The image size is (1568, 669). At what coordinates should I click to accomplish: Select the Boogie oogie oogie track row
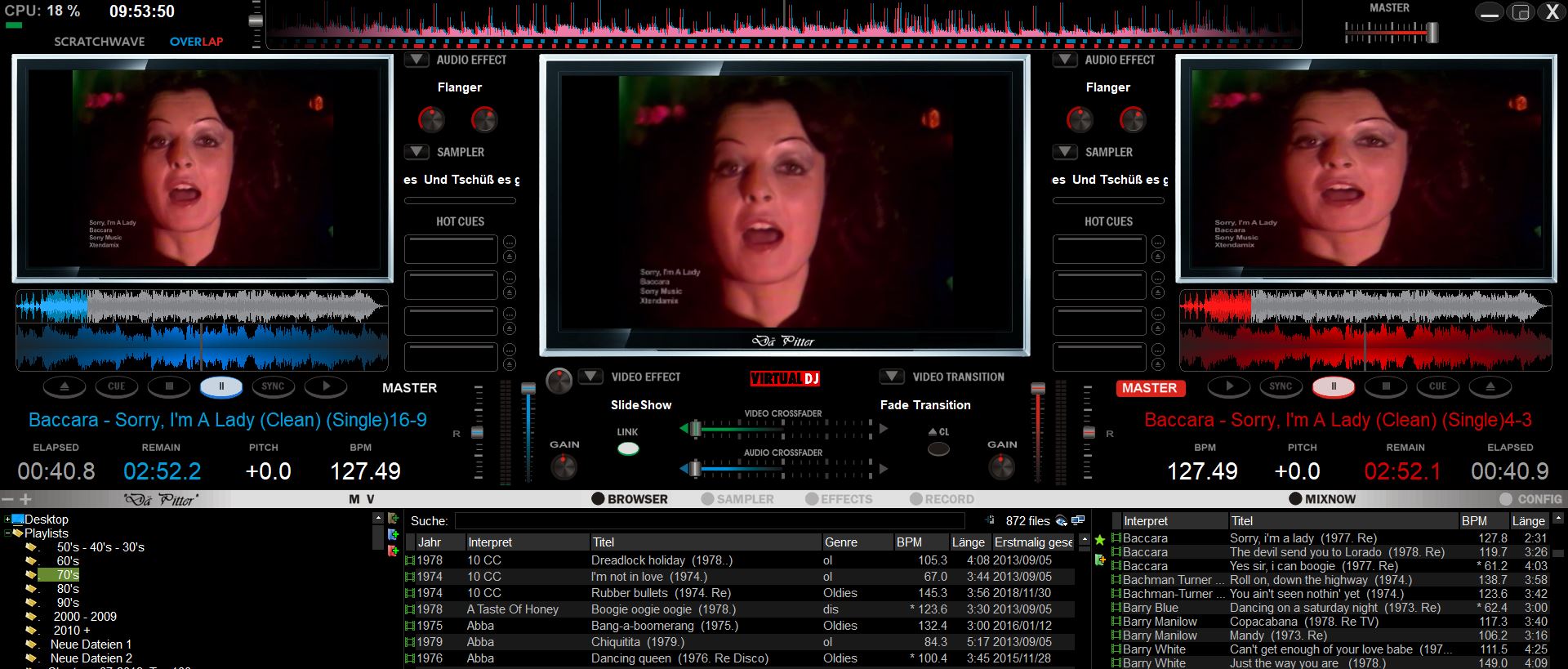pyautogui.click(x=742, y=609)
